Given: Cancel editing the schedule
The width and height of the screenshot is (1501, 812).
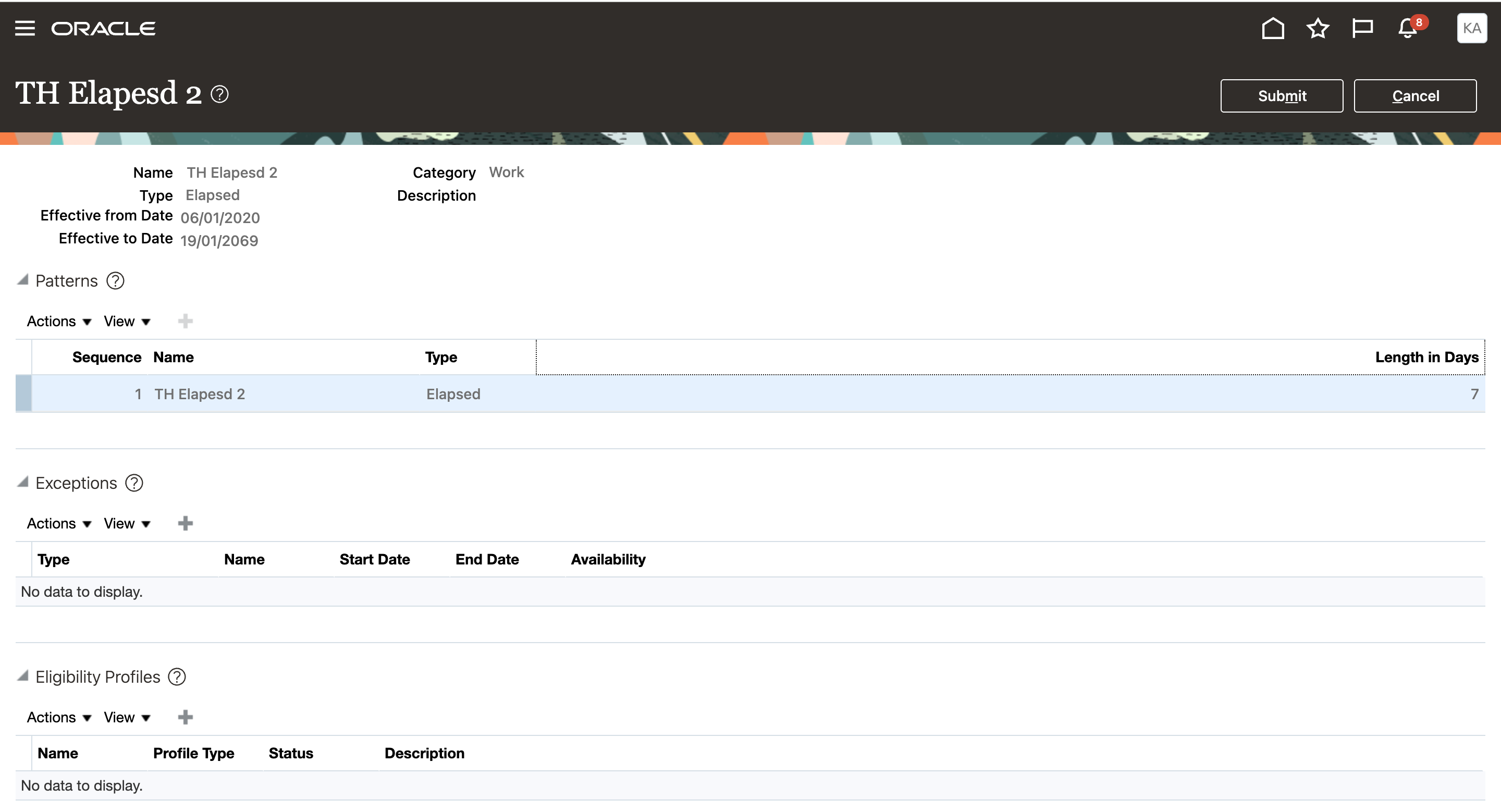Looking at the screenshot, I should 1415,96.
